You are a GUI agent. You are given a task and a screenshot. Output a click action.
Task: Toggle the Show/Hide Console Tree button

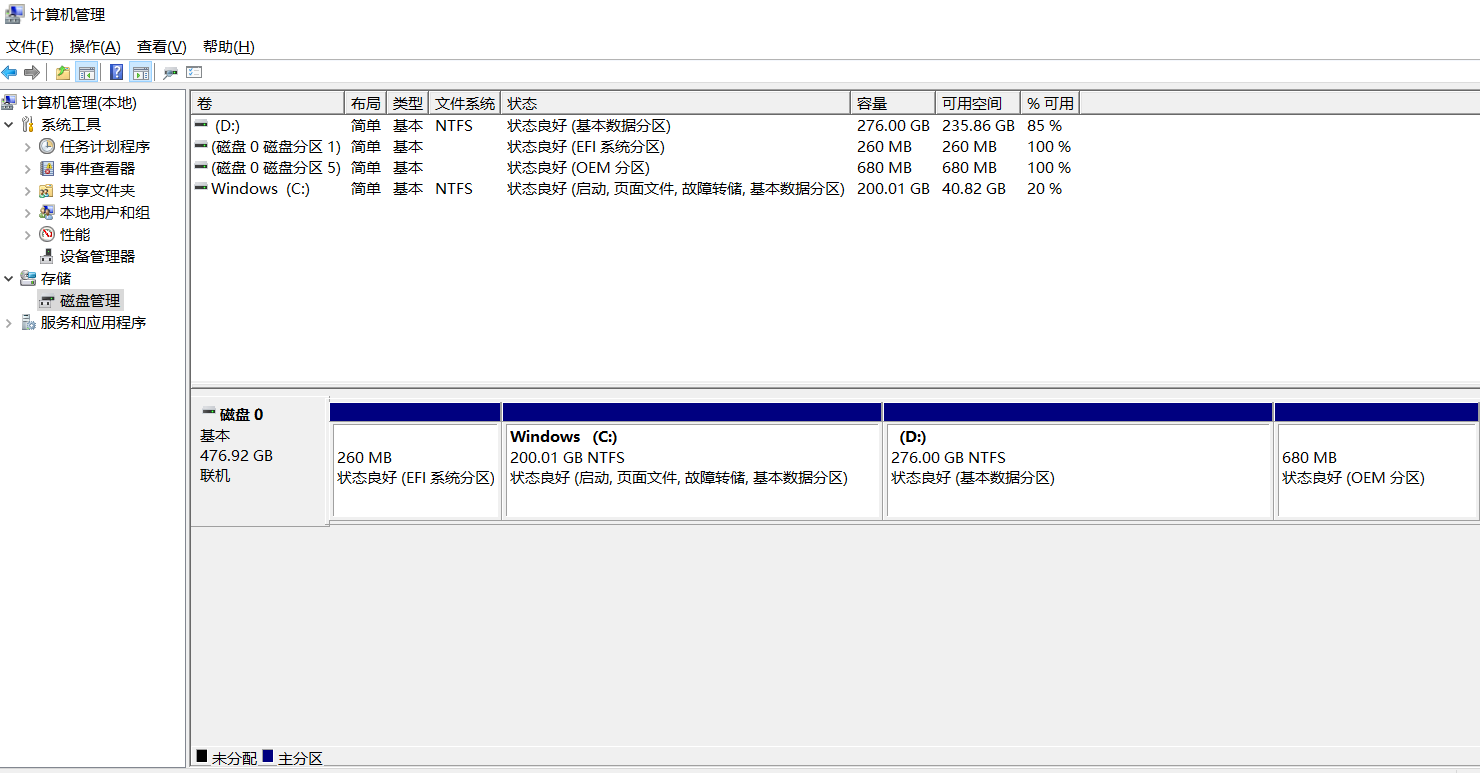click(x=87, y=72)
